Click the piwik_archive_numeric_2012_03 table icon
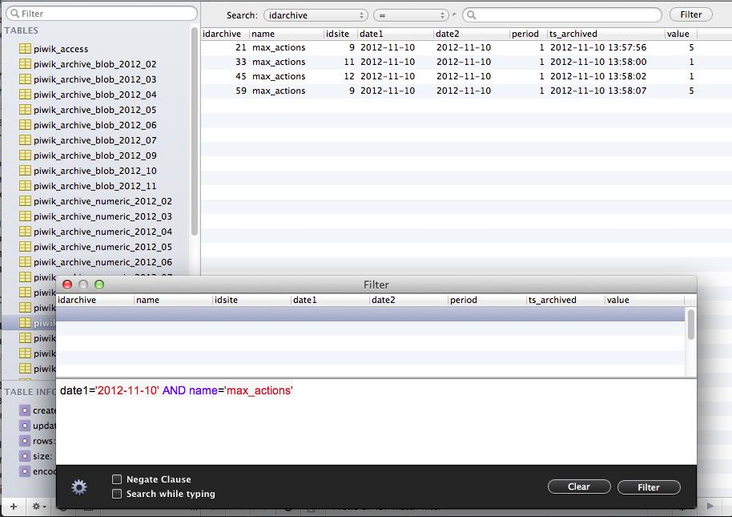 tap(25, 216)
